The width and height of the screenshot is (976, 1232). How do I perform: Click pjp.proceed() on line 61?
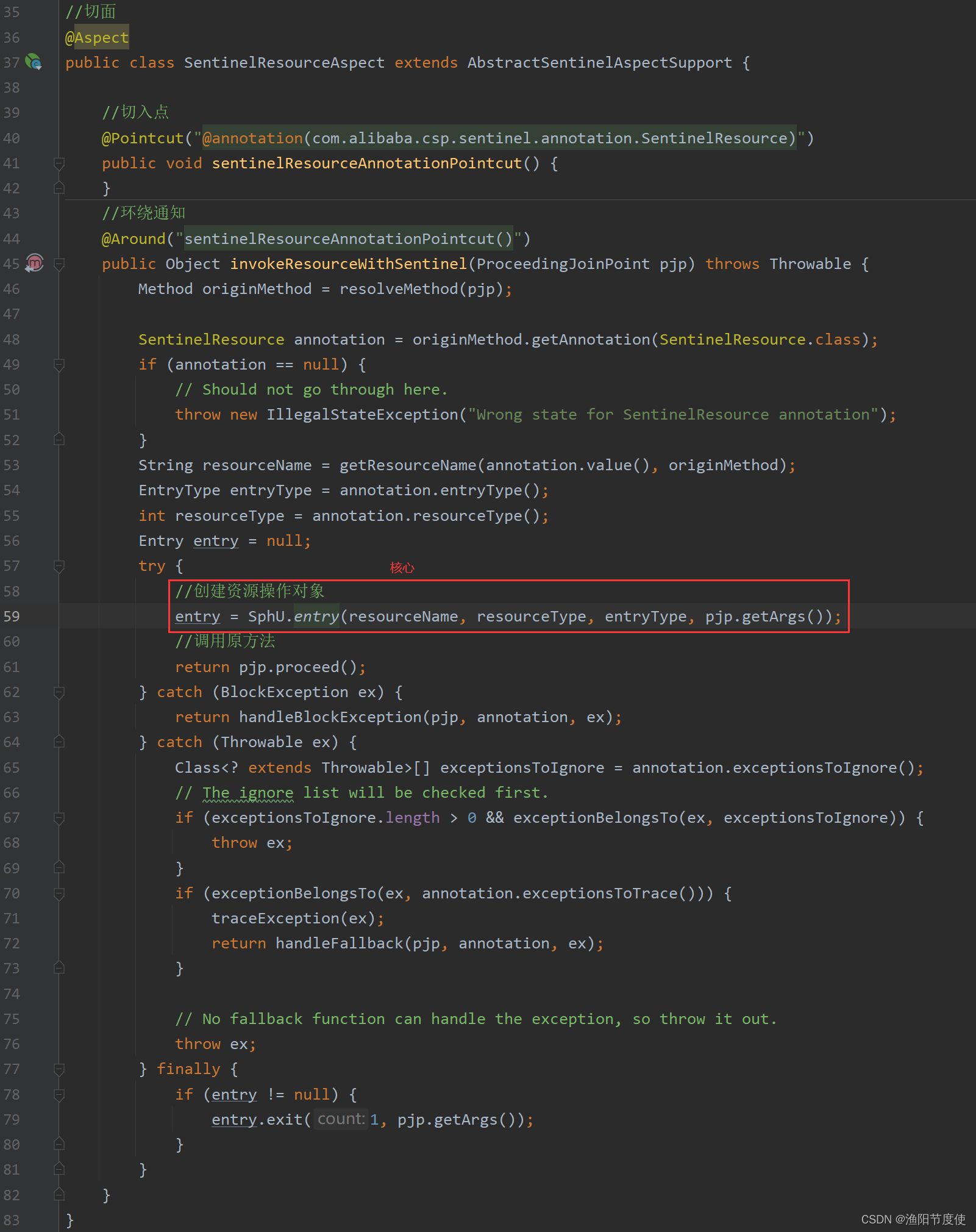(x=298, y=667)
